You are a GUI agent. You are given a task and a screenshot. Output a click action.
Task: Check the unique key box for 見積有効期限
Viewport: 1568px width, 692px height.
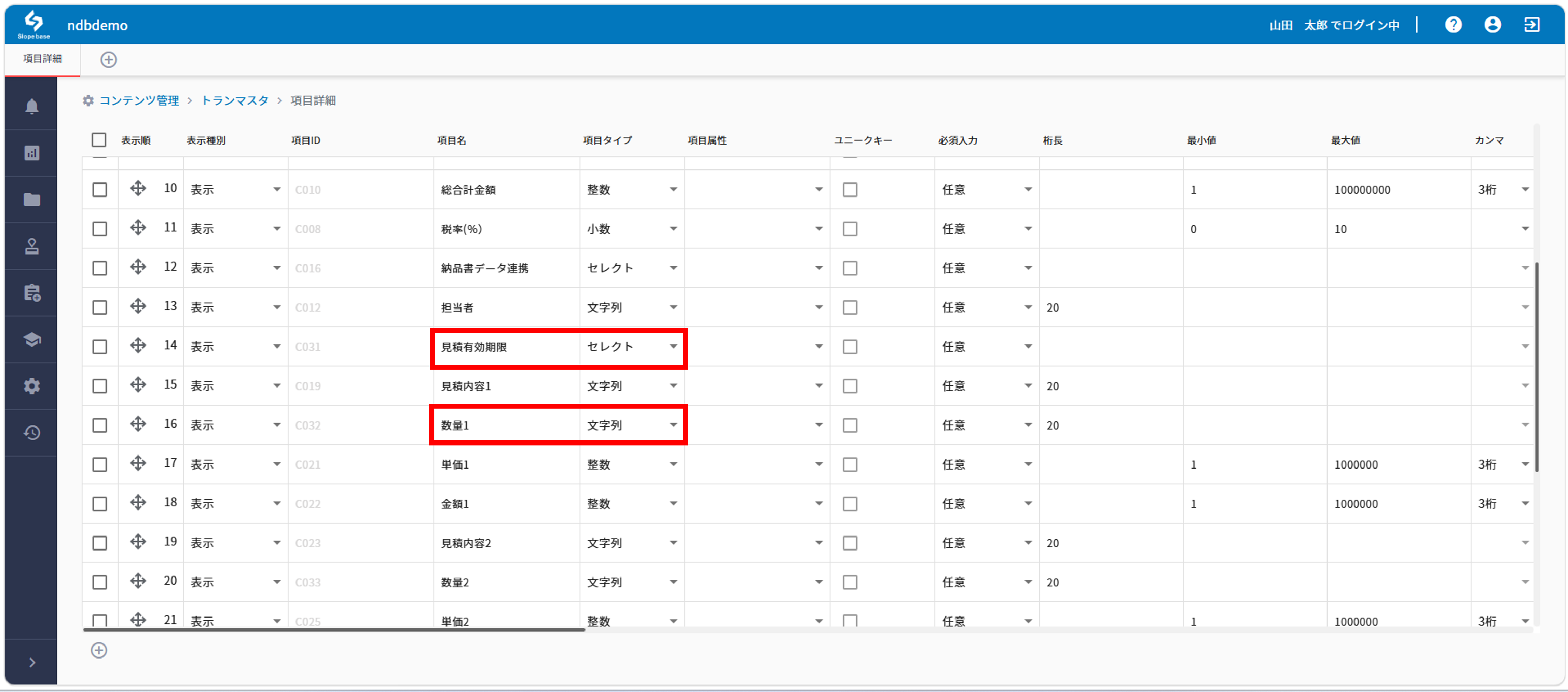(850, 347)
